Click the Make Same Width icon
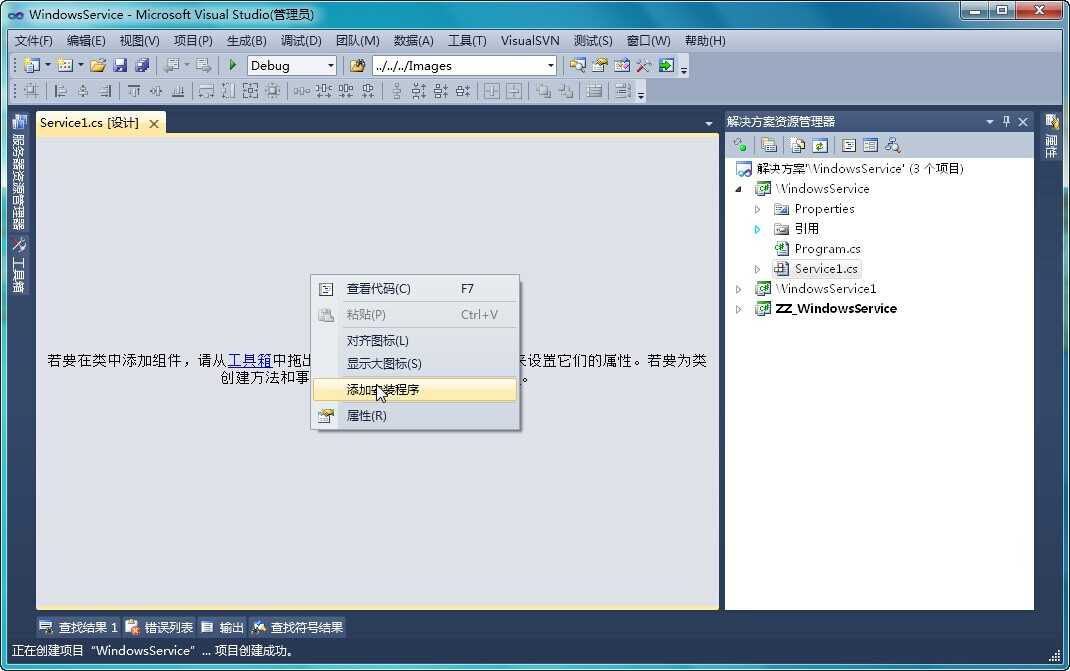Viewport: 1070px width, 671px height. (206, 91)
